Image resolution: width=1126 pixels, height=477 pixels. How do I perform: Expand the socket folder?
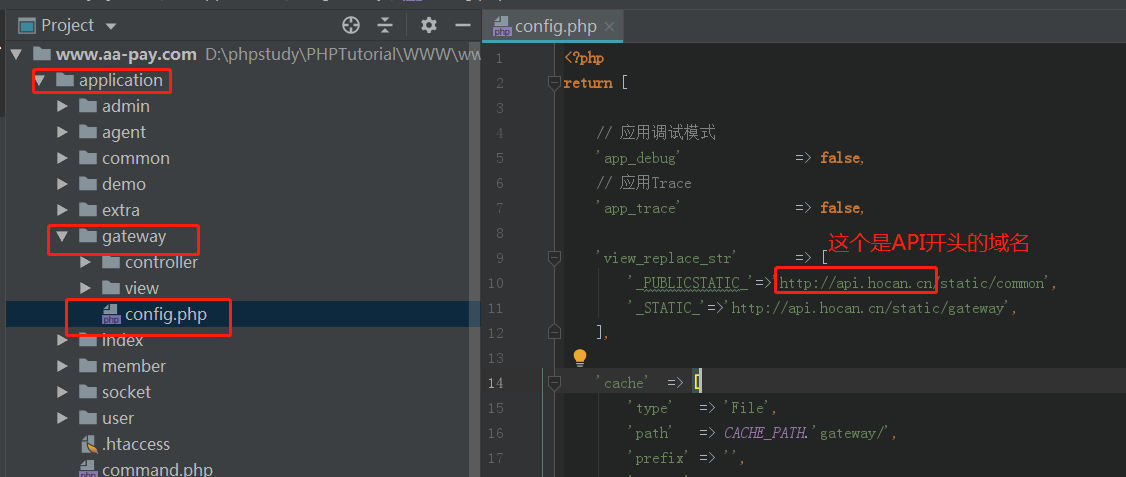[x=63, y=392]
